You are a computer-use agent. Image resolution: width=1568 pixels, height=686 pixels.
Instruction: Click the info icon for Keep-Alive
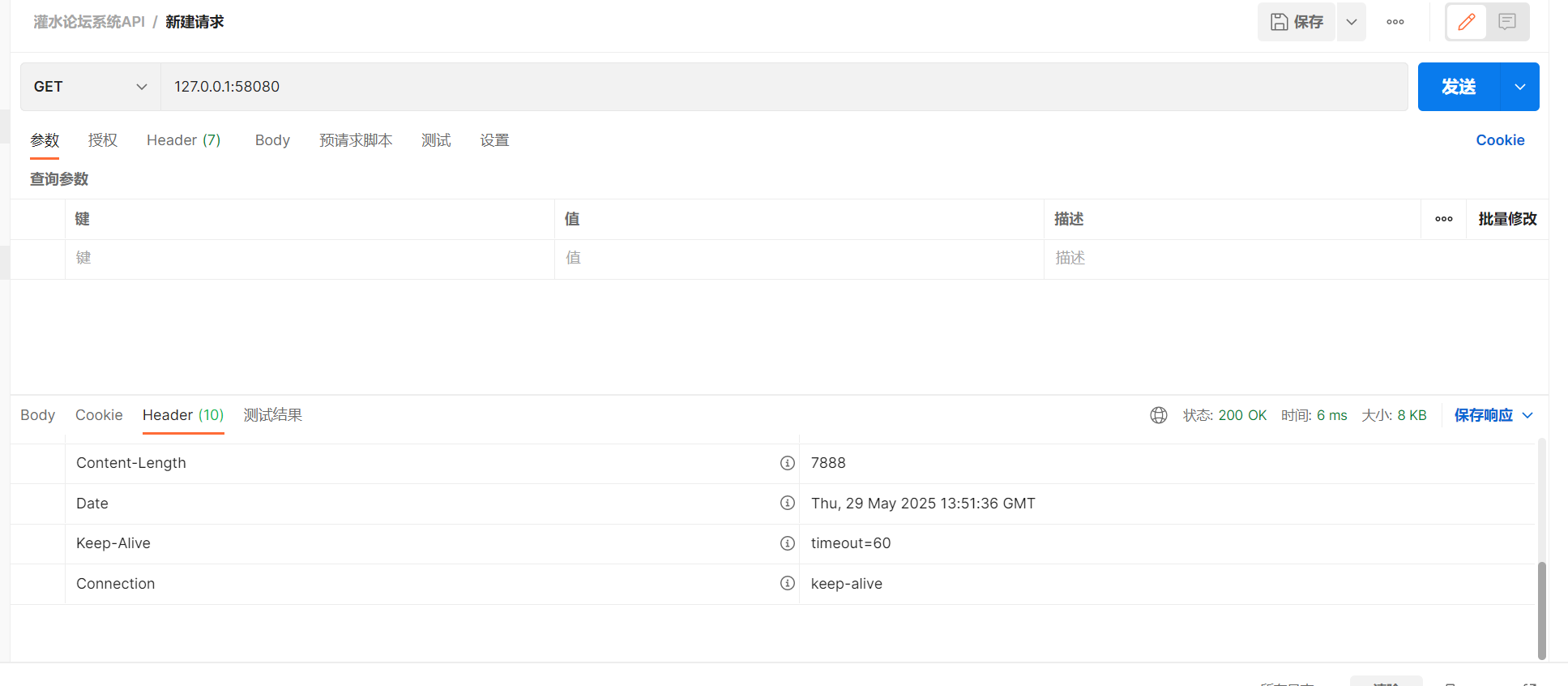[787, 543]
